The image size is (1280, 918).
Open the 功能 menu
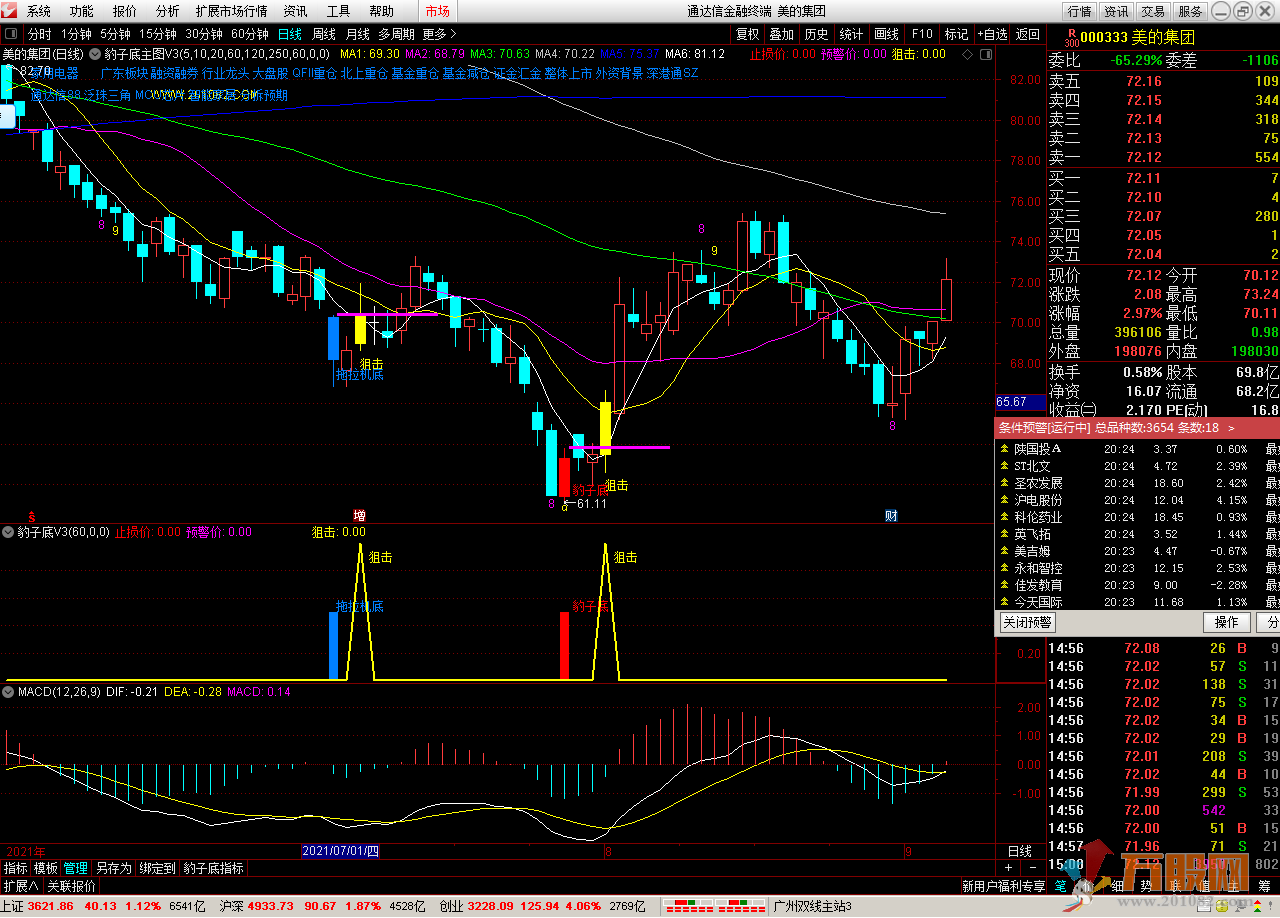point(82,11)
